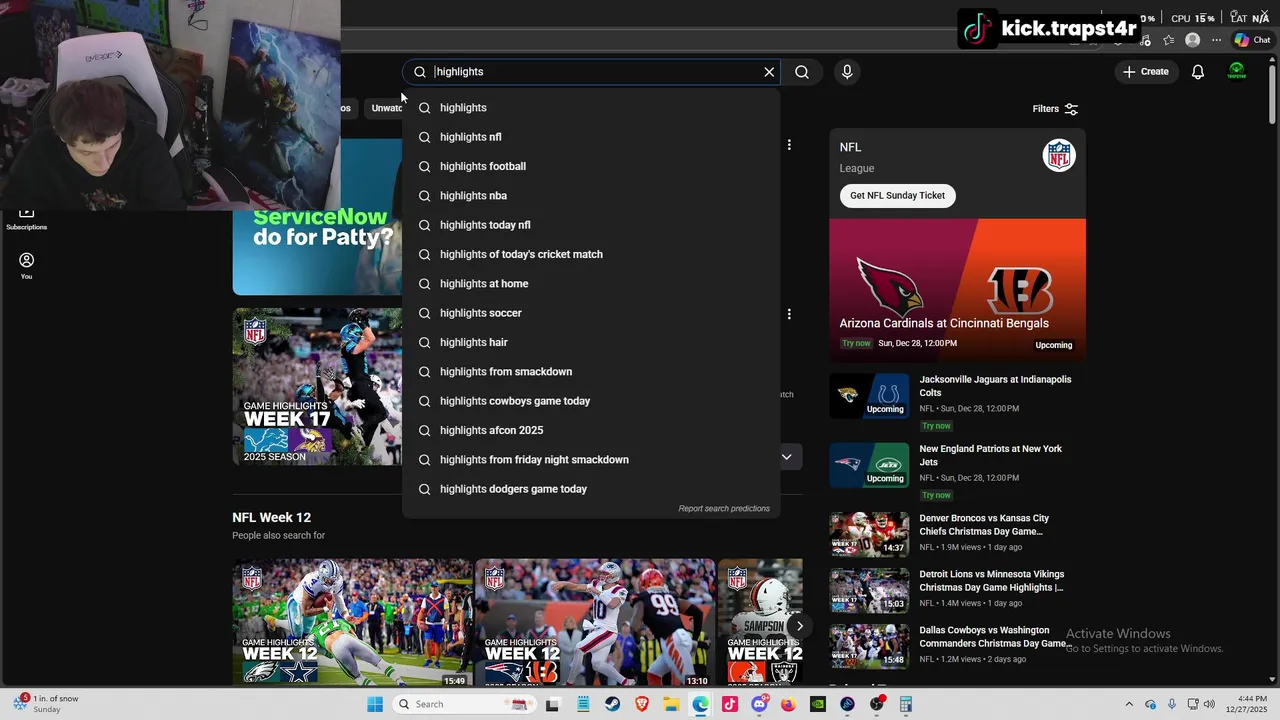Open Edge favorites star list

pyautogui.click(x=1168, y=40)
